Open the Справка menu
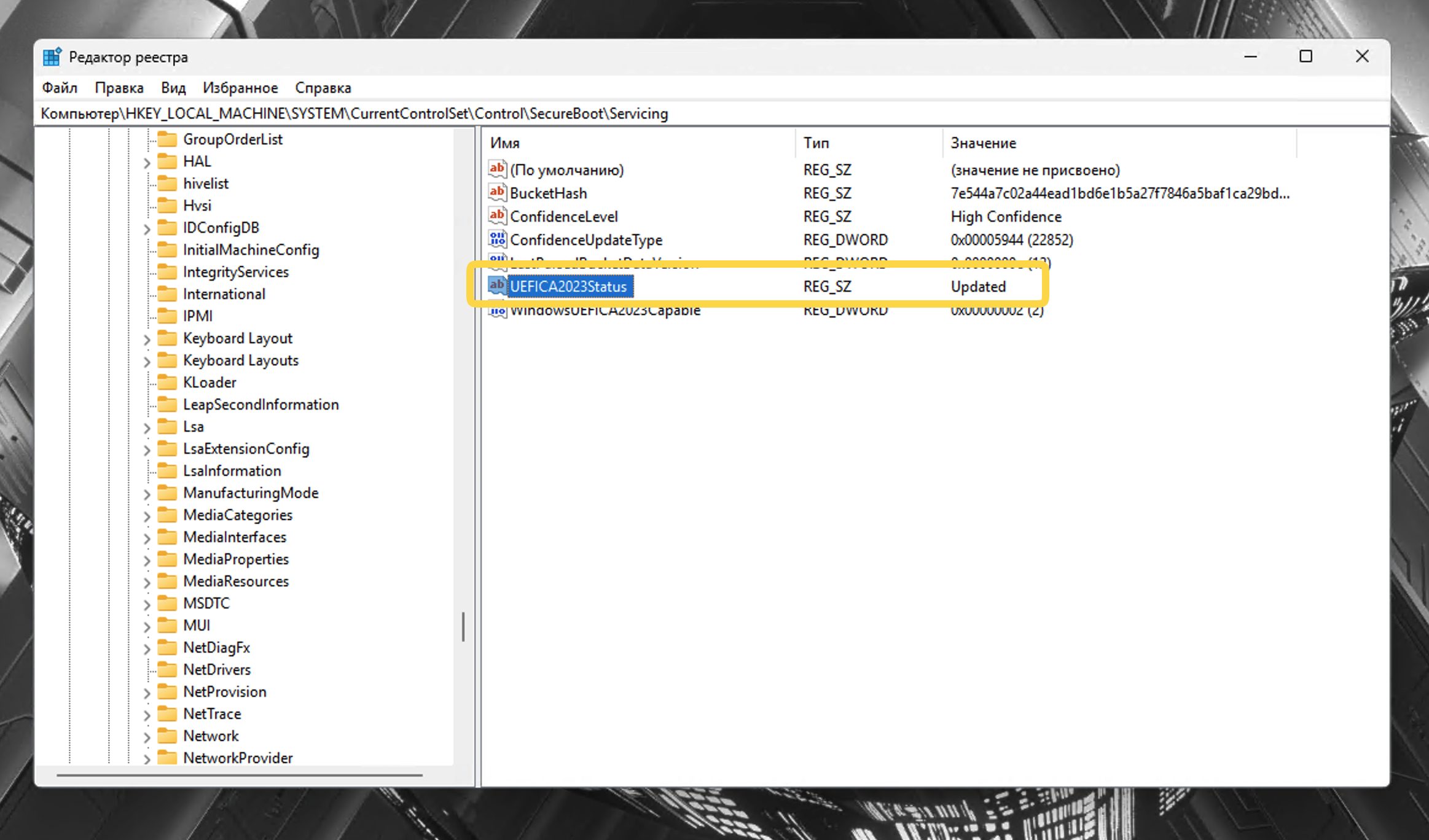 (x=323, y=88)
